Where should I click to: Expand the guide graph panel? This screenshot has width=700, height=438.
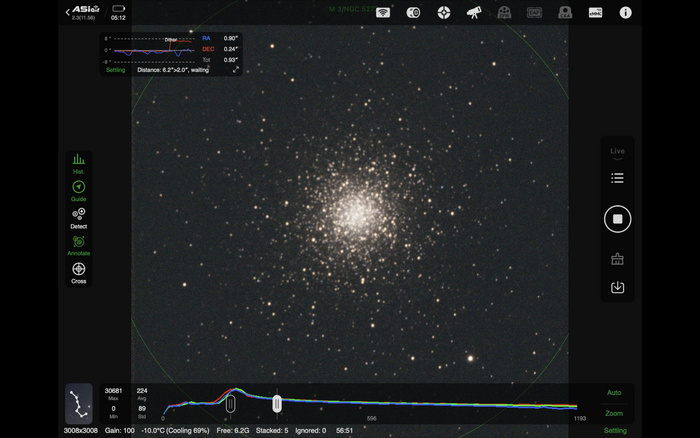coord(236,69)
